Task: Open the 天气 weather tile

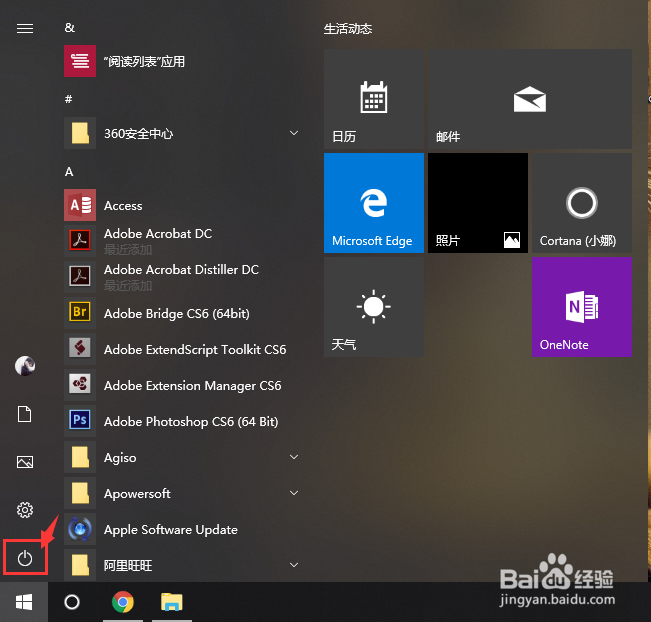Action: point(374,307)
